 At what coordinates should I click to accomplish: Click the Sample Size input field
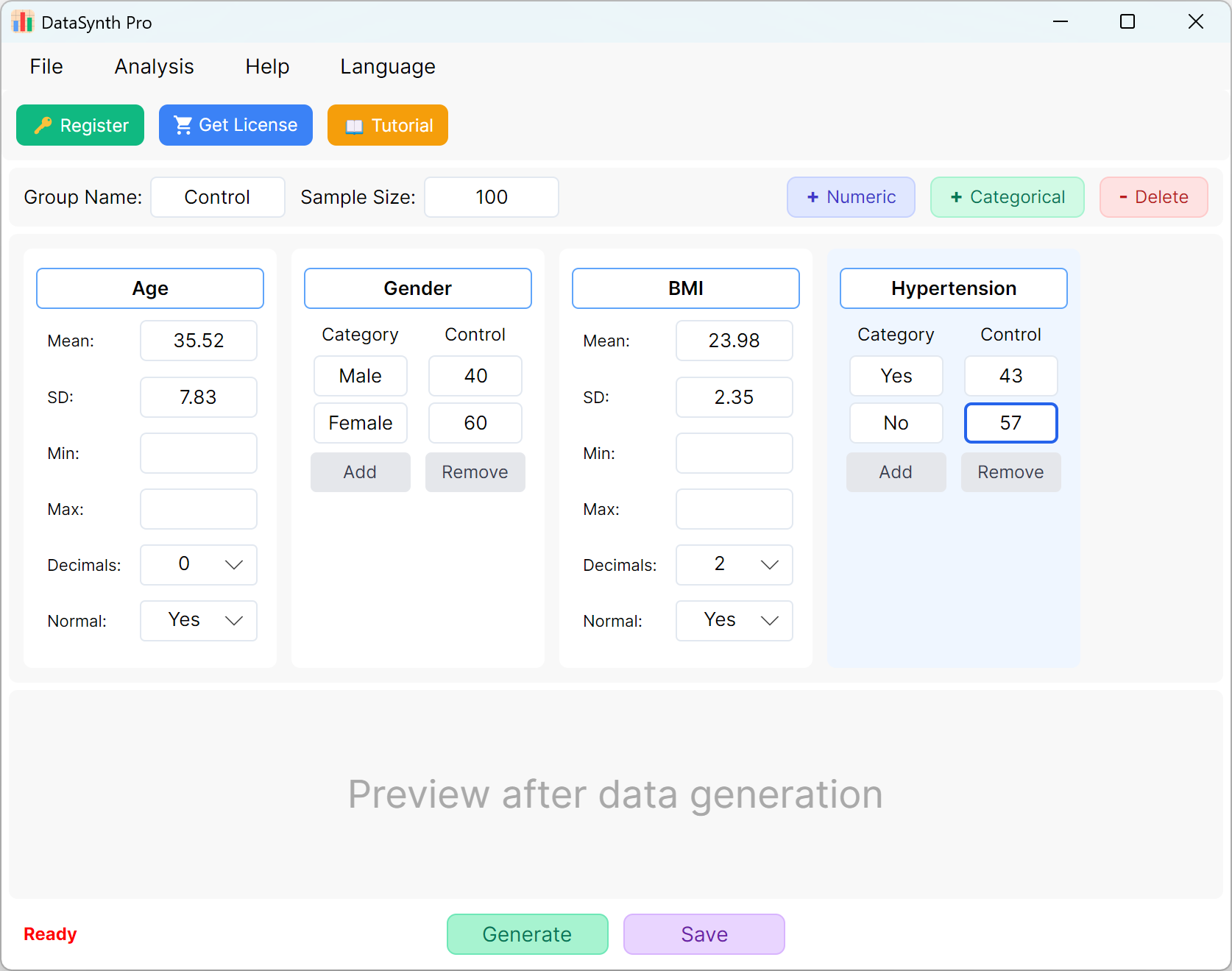(x=492, y=197)
